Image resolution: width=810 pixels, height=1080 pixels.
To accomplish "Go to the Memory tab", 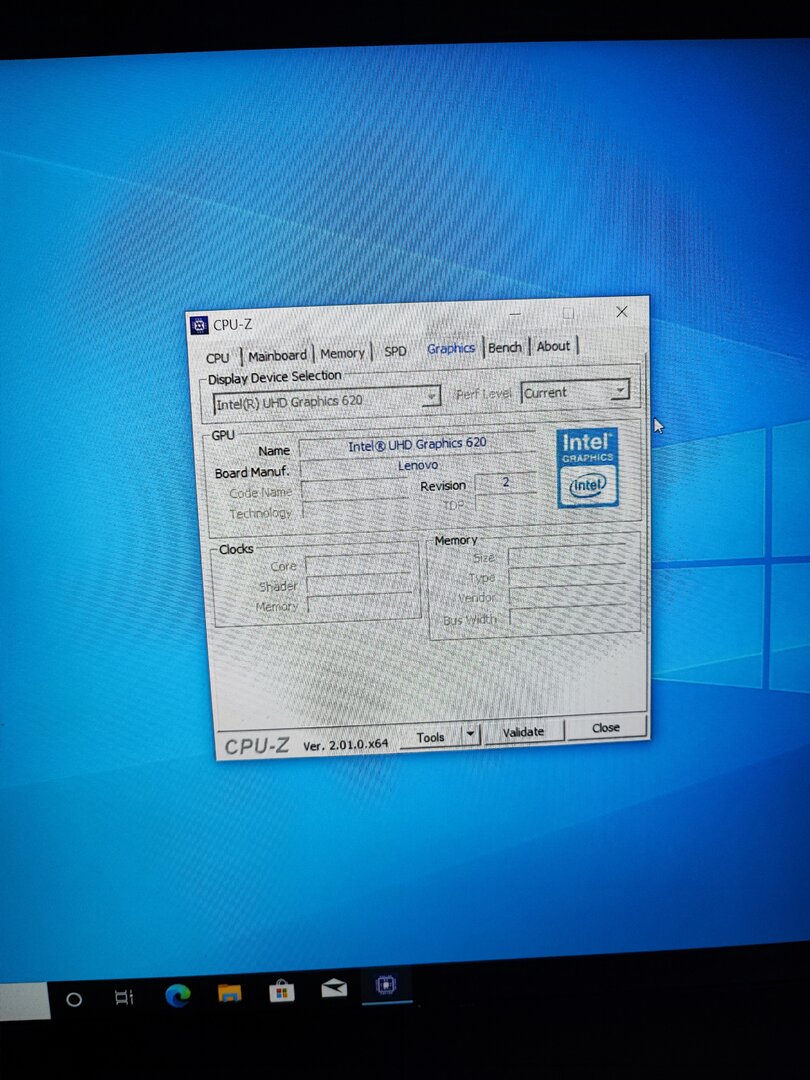I will pos(342,353).
